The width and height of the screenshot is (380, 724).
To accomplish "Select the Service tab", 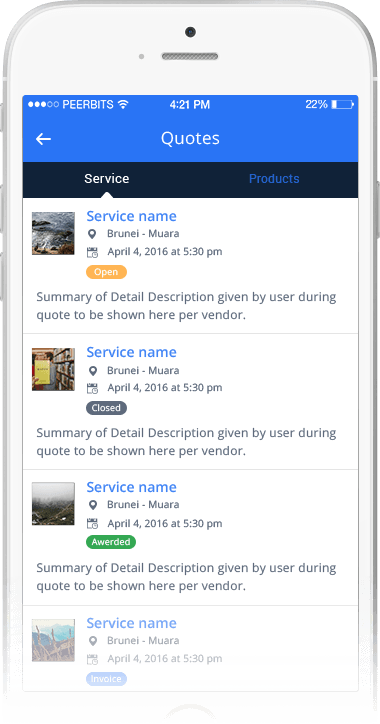I will [x=107, y=179].
